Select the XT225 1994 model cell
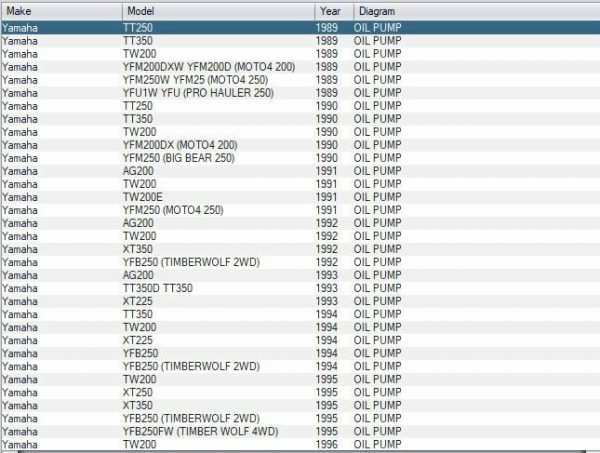600x453 pixels. tap(138, 340)
